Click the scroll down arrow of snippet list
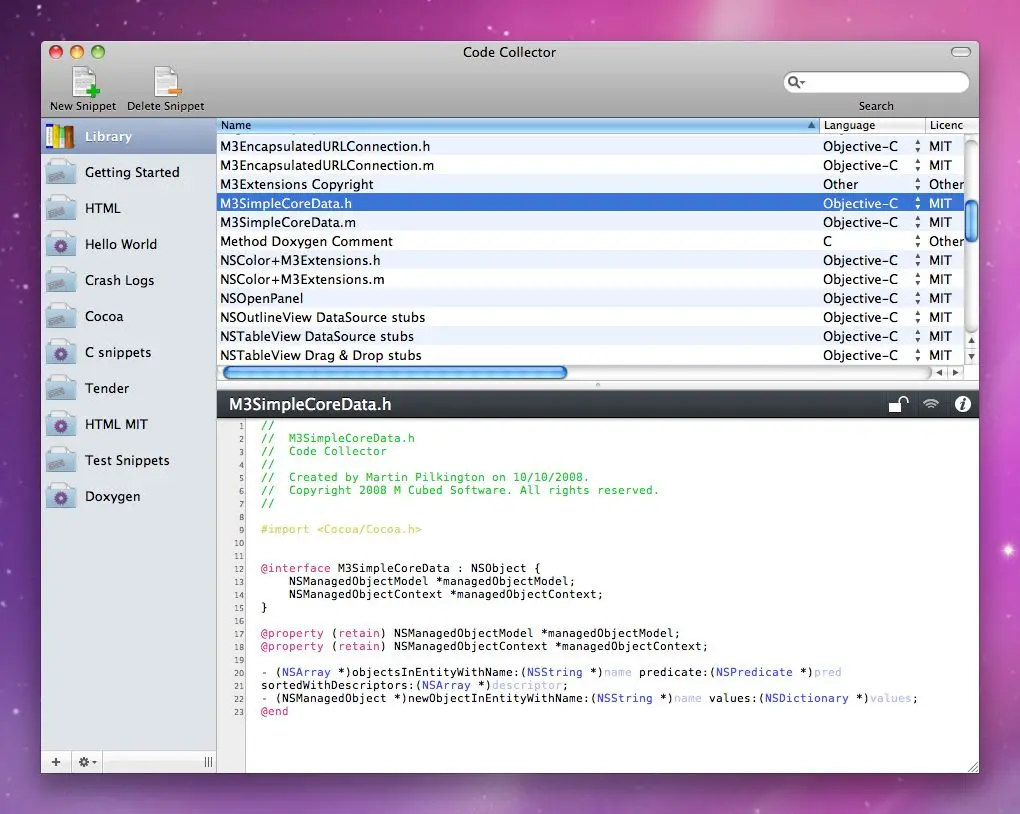 971,357
